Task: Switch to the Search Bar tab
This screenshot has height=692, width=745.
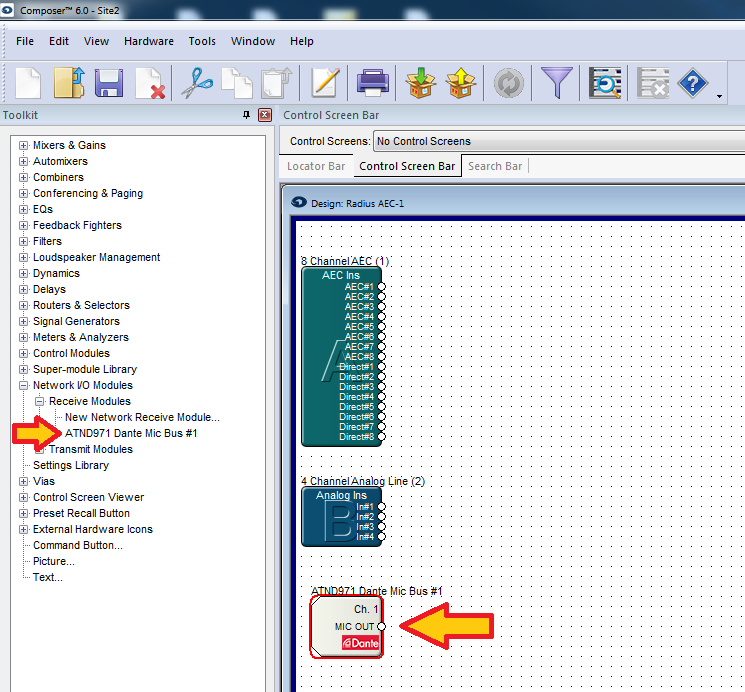Action: point(495,166)
